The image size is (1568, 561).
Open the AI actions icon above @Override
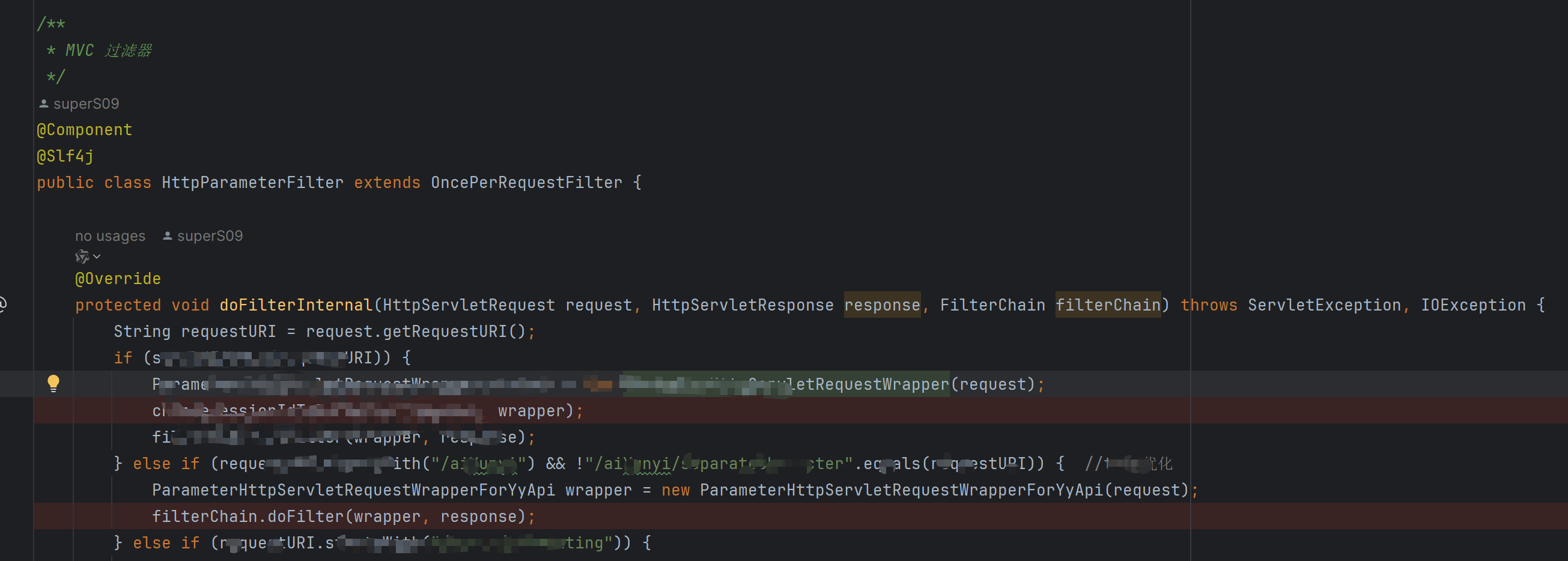pos(82,256)
